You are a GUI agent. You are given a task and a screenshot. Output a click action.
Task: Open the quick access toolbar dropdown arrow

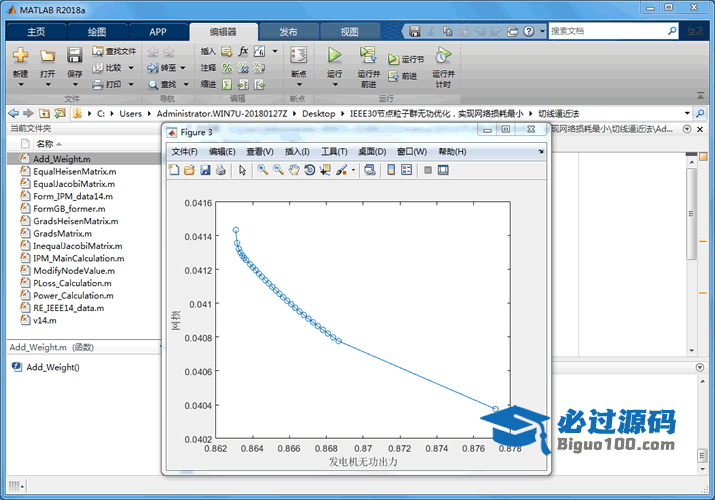tap(542, 31)
